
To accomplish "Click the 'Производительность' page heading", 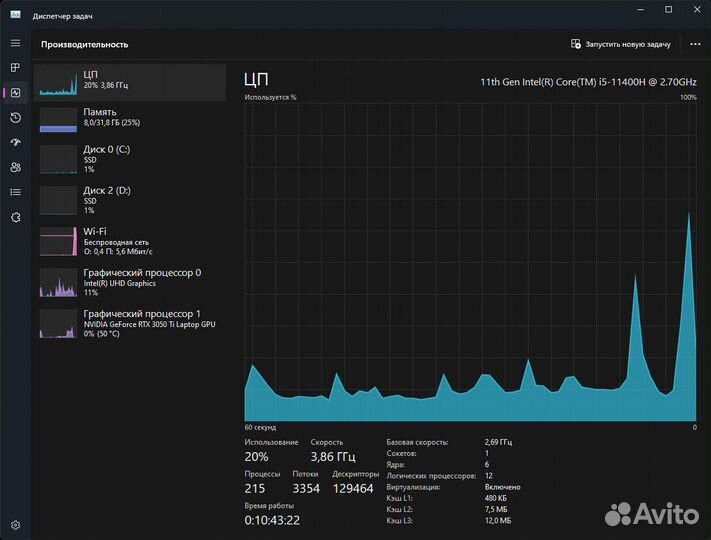I will pyautogui.click(x=85, y=44).
